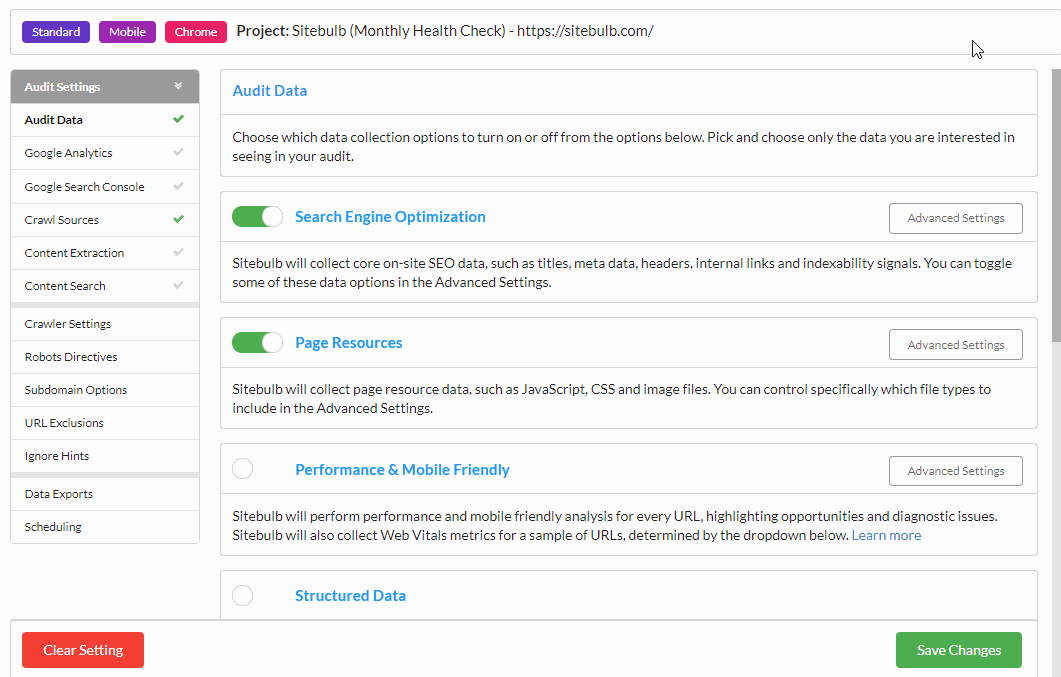Open Crawler Settings in the sidebar
Screen dimensions: 1061x677
[105, 324]
